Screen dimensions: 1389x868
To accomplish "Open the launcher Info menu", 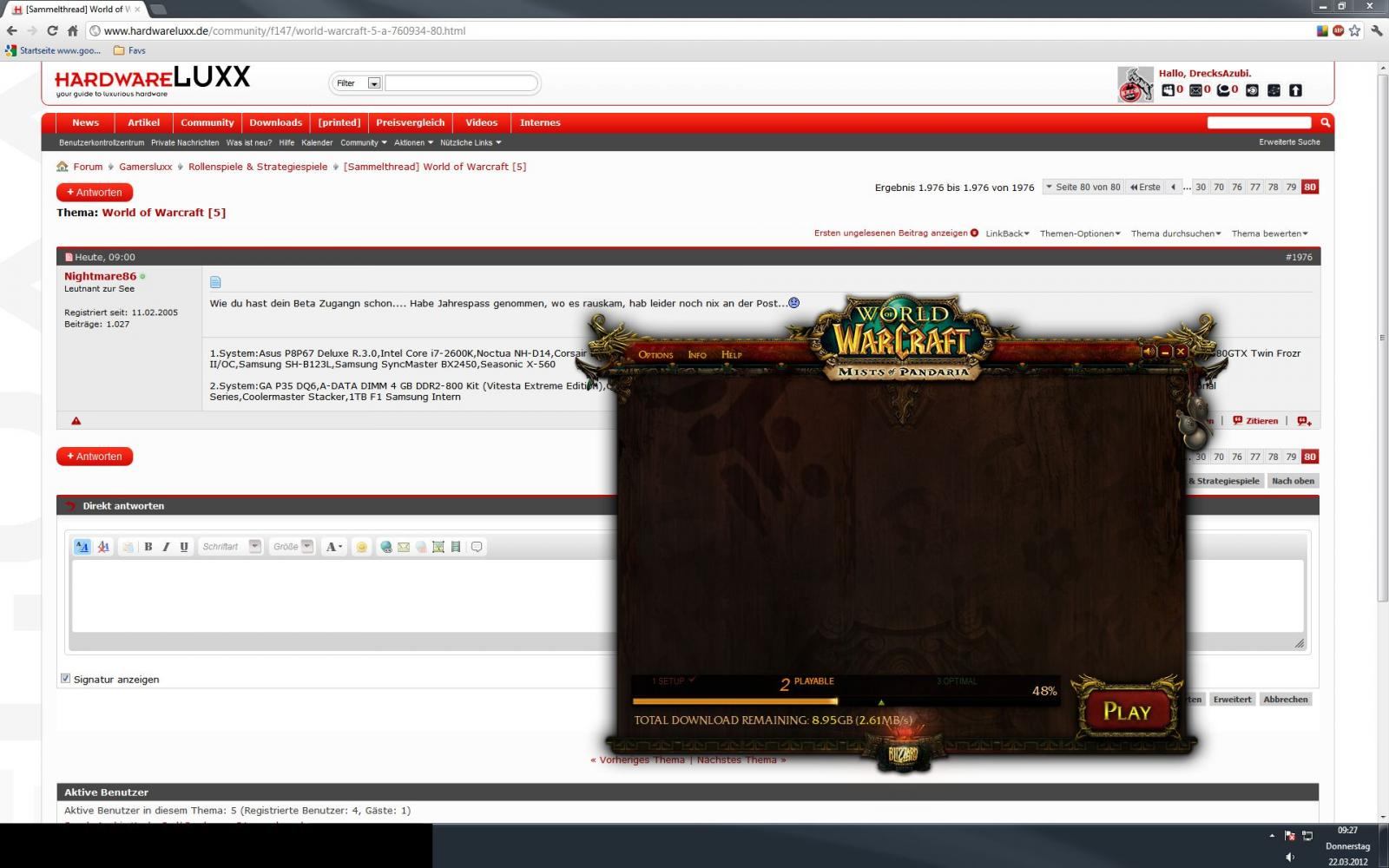I will pyautogui.click(x=696, y=354).
